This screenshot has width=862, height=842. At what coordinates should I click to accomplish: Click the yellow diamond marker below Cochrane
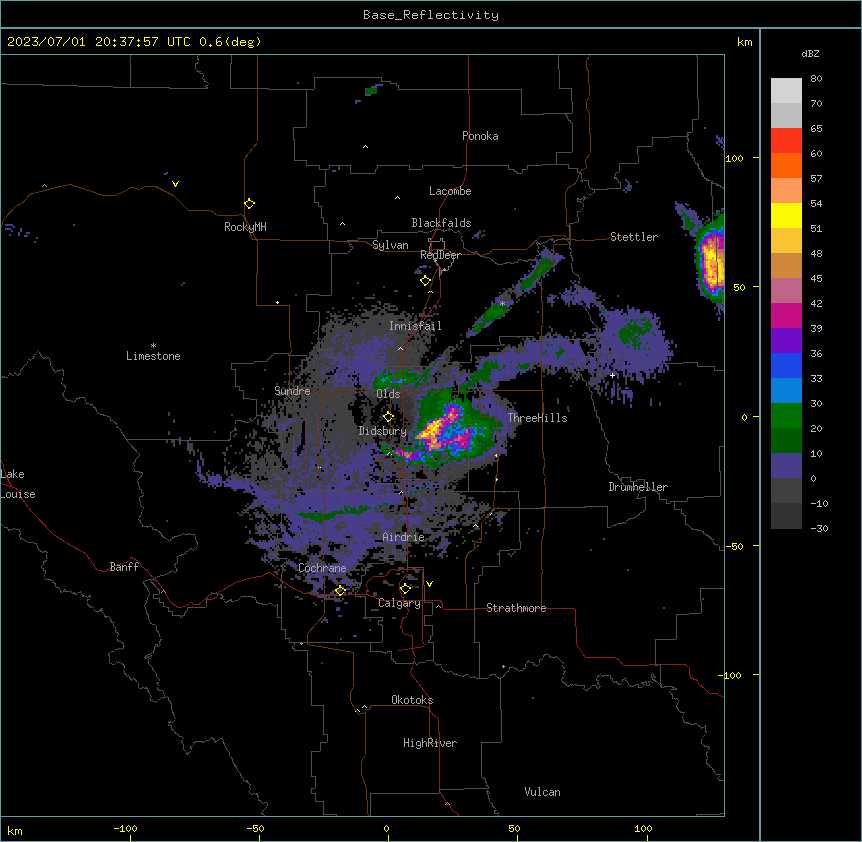340,590
